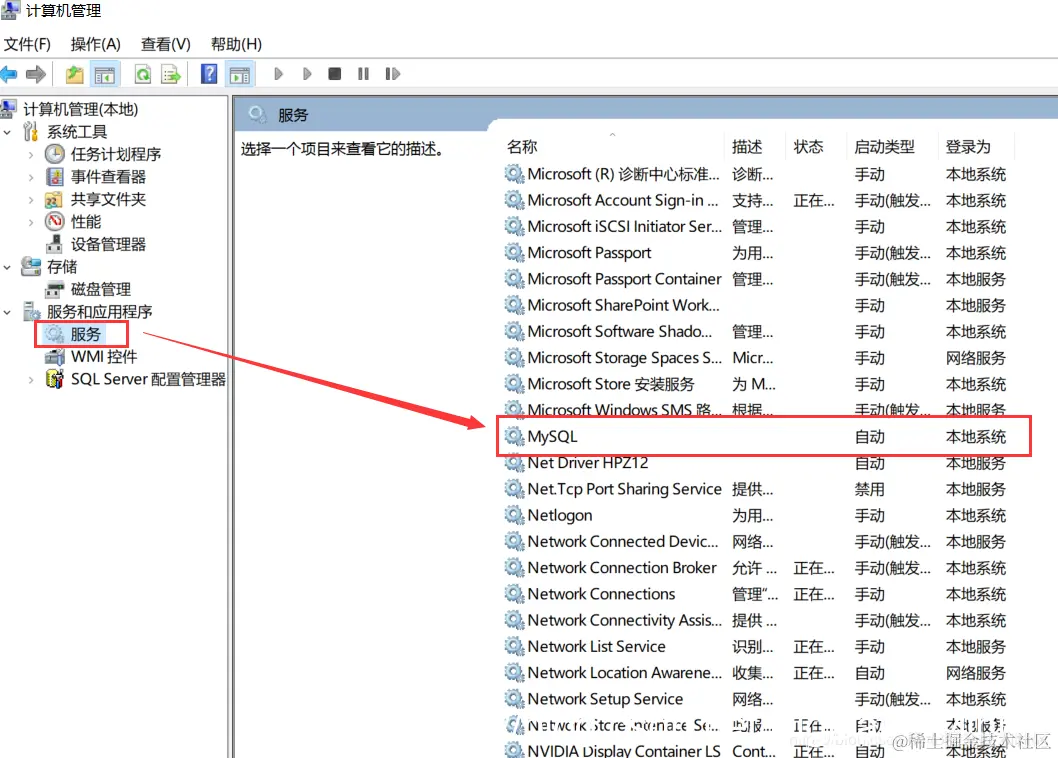Screen dimensions: 1058x758
Task: Click the Pause Service toolbar icon
Action: [x=363, y=74]
